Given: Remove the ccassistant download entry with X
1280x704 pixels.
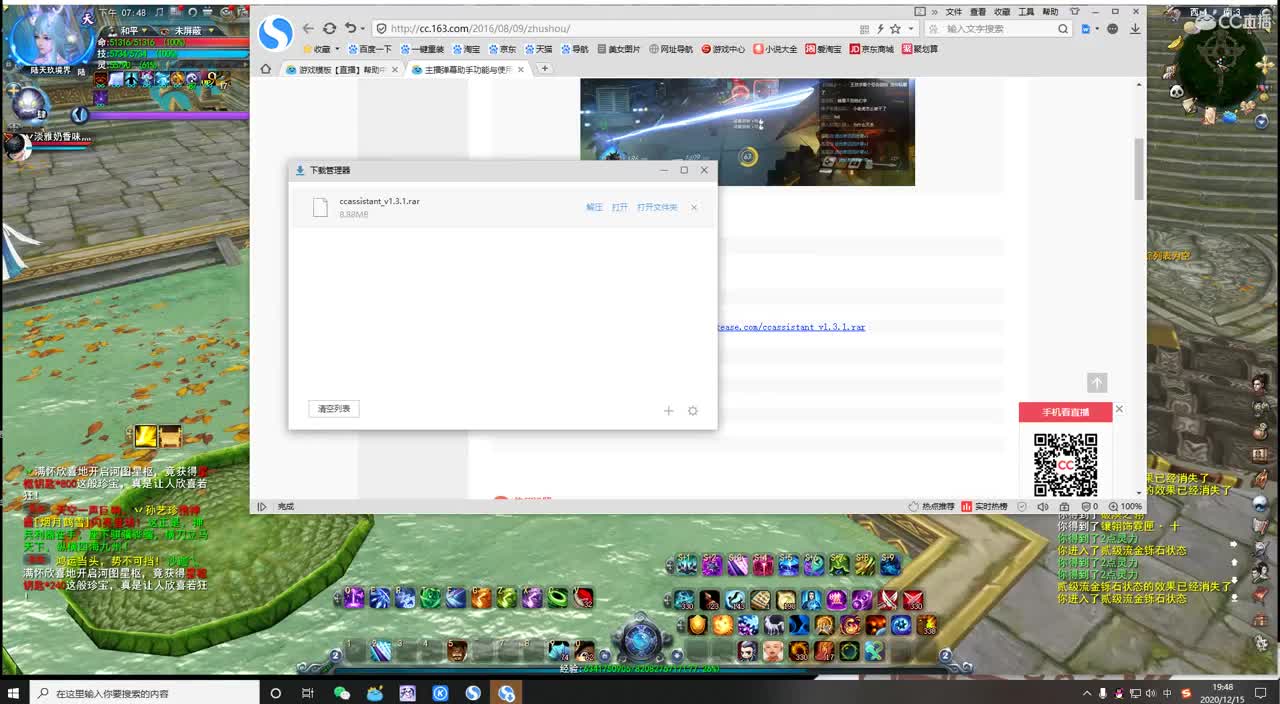Looking at the screenshot, I should [694, 207].
